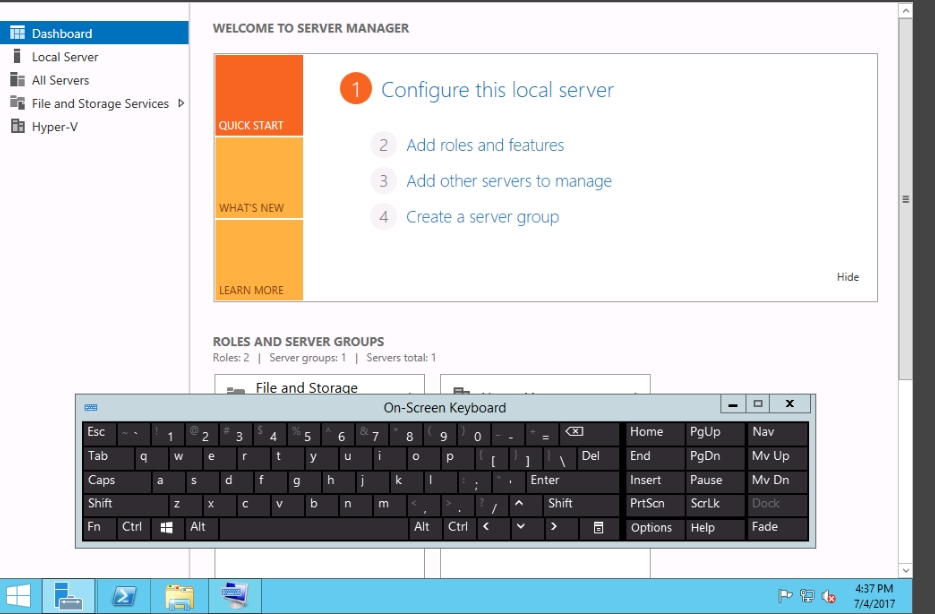935x614 pixels.
Task: Toggle the left Ctrl key
Action: pyautogui.click(x=134, y=528)
